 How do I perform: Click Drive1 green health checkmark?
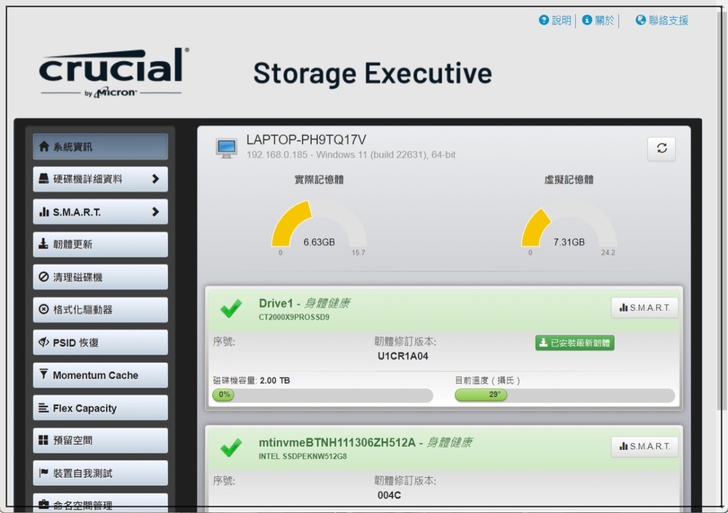231,308
